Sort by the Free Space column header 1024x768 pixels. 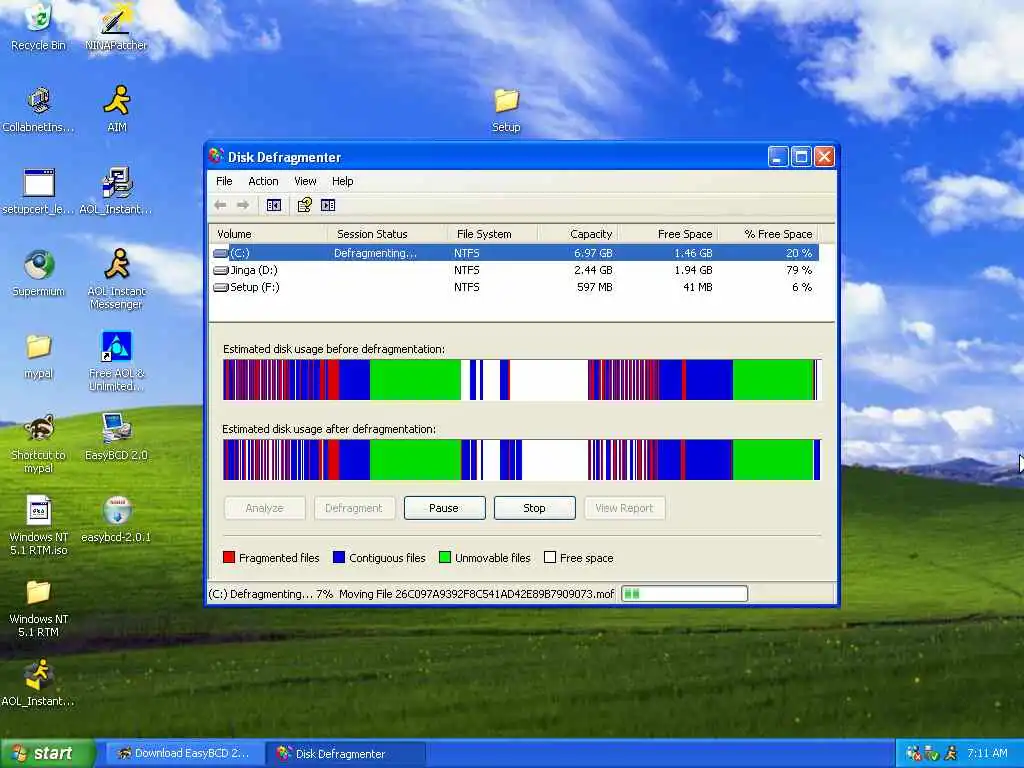coord(667,234)
